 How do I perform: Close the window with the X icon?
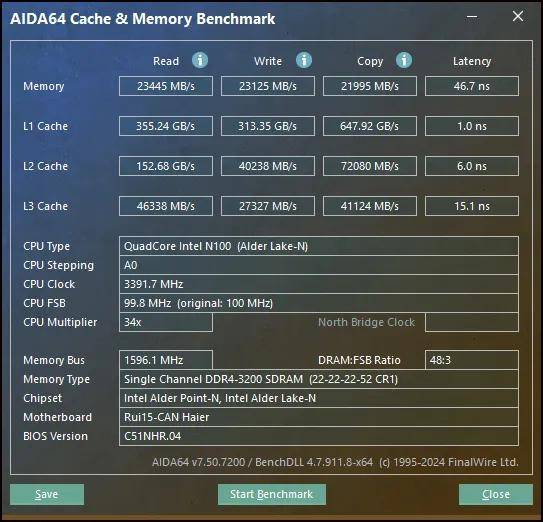click(x=518, y=16)
